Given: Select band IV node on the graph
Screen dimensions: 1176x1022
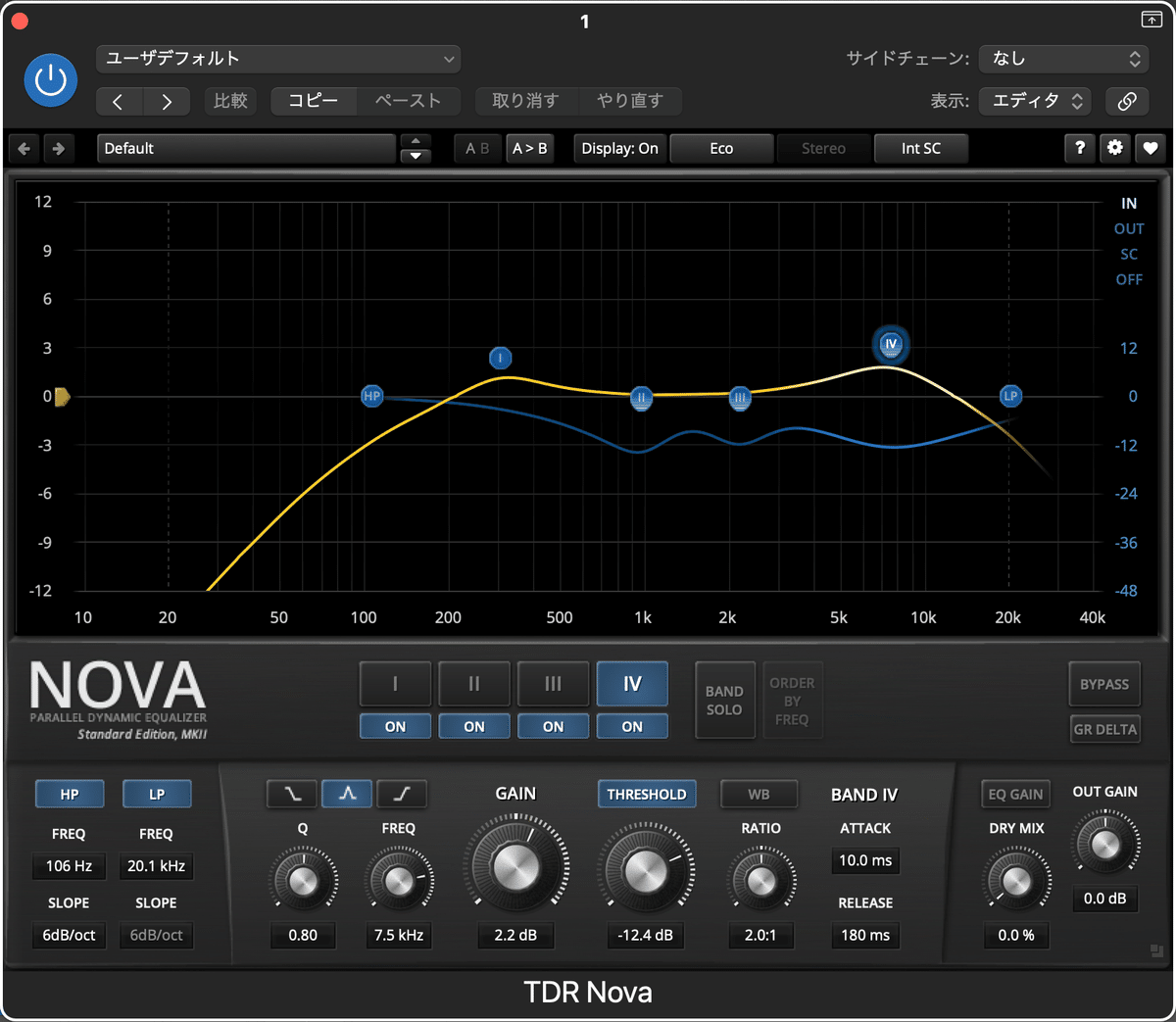Looking at the screenshot, I should pos(891,344).
